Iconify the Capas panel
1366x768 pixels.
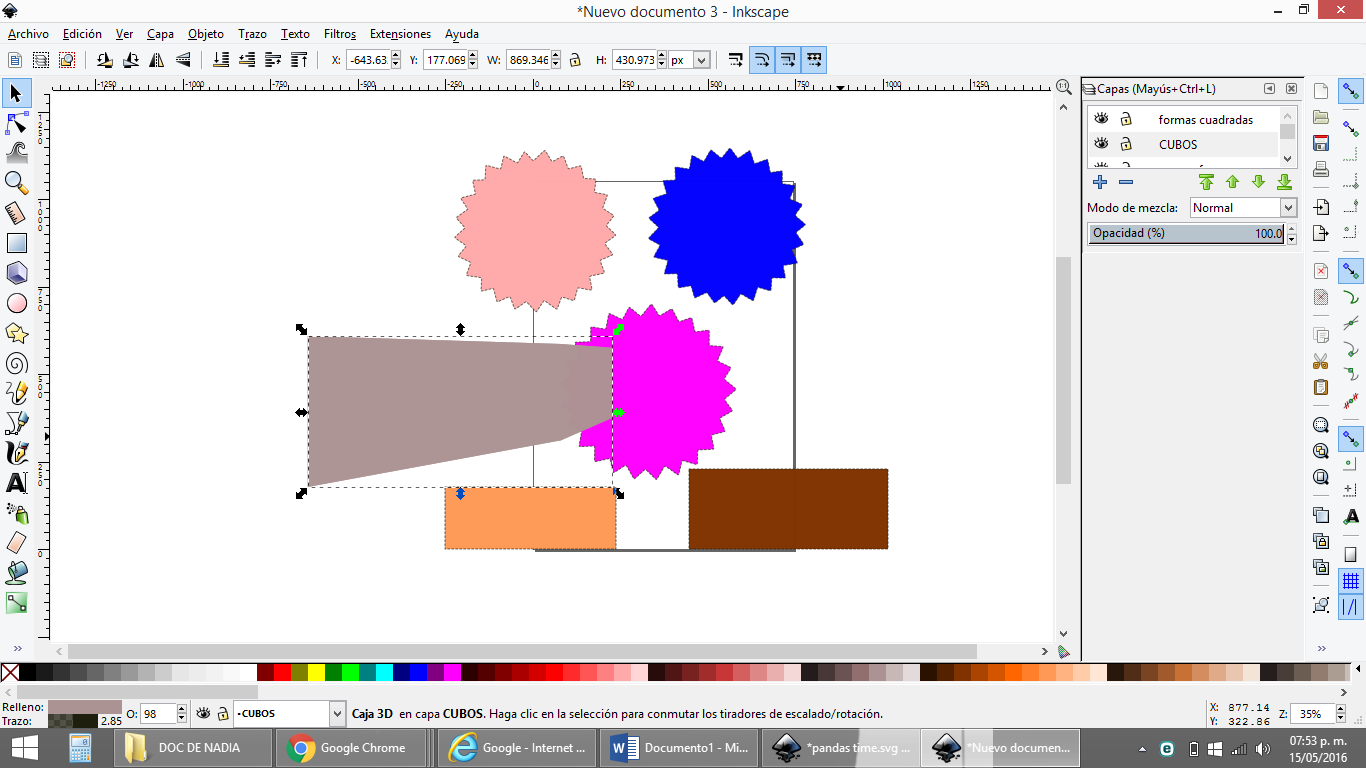pos(1270,88)
